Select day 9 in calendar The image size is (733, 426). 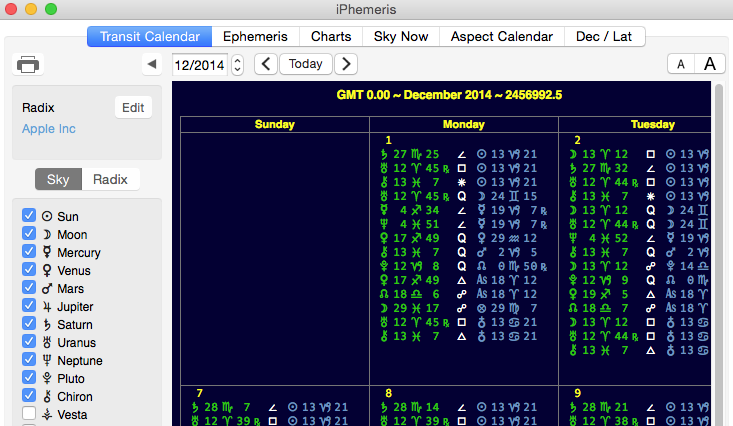tap(577, 393)
